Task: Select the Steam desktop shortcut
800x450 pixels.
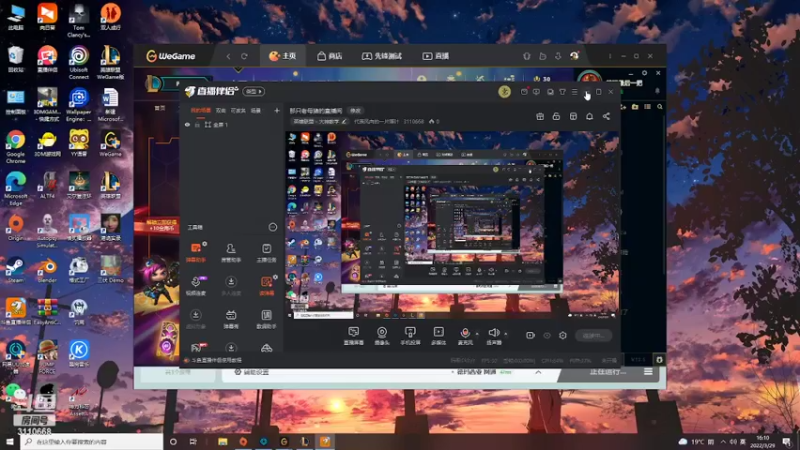Action: 15,270
